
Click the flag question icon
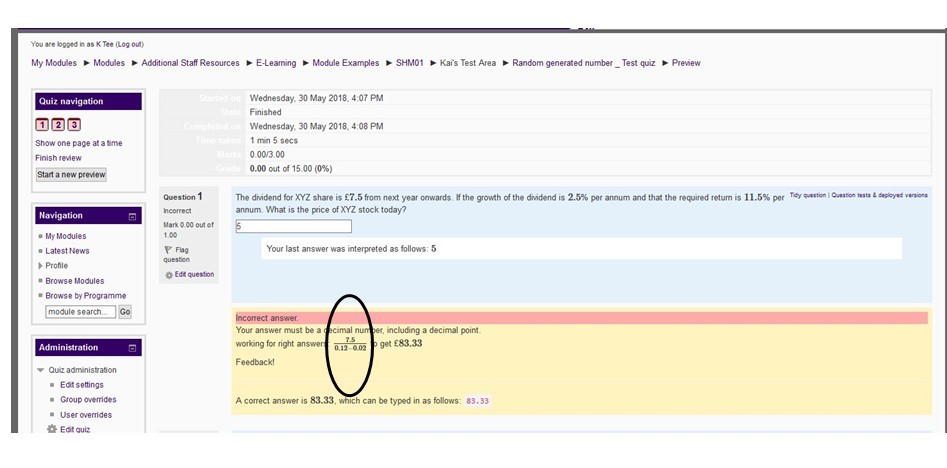tap(168, 250)
